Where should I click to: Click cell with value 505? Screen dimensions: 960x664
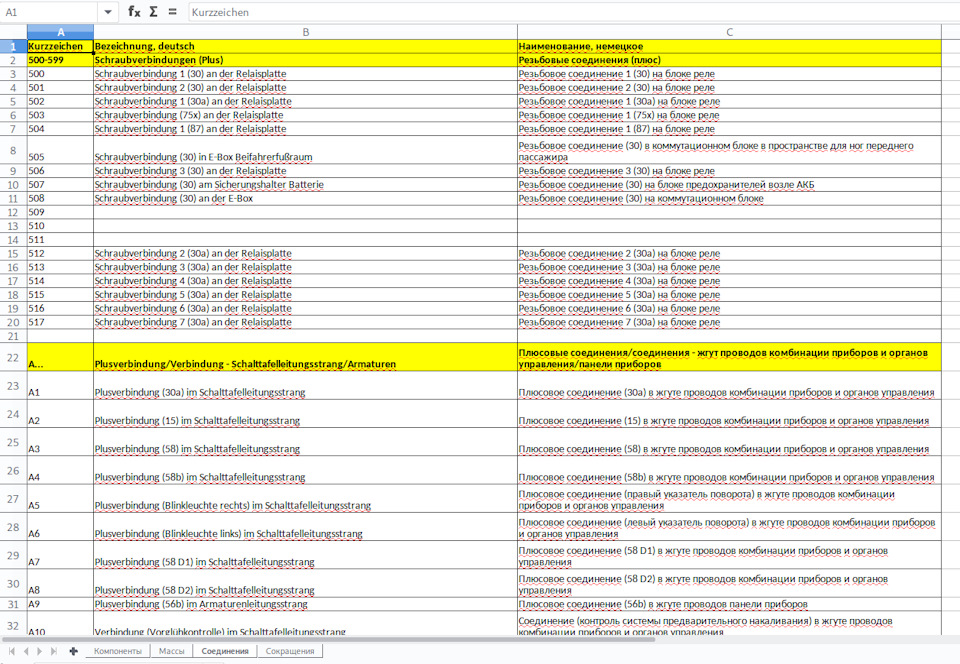(x=60, y=149)
